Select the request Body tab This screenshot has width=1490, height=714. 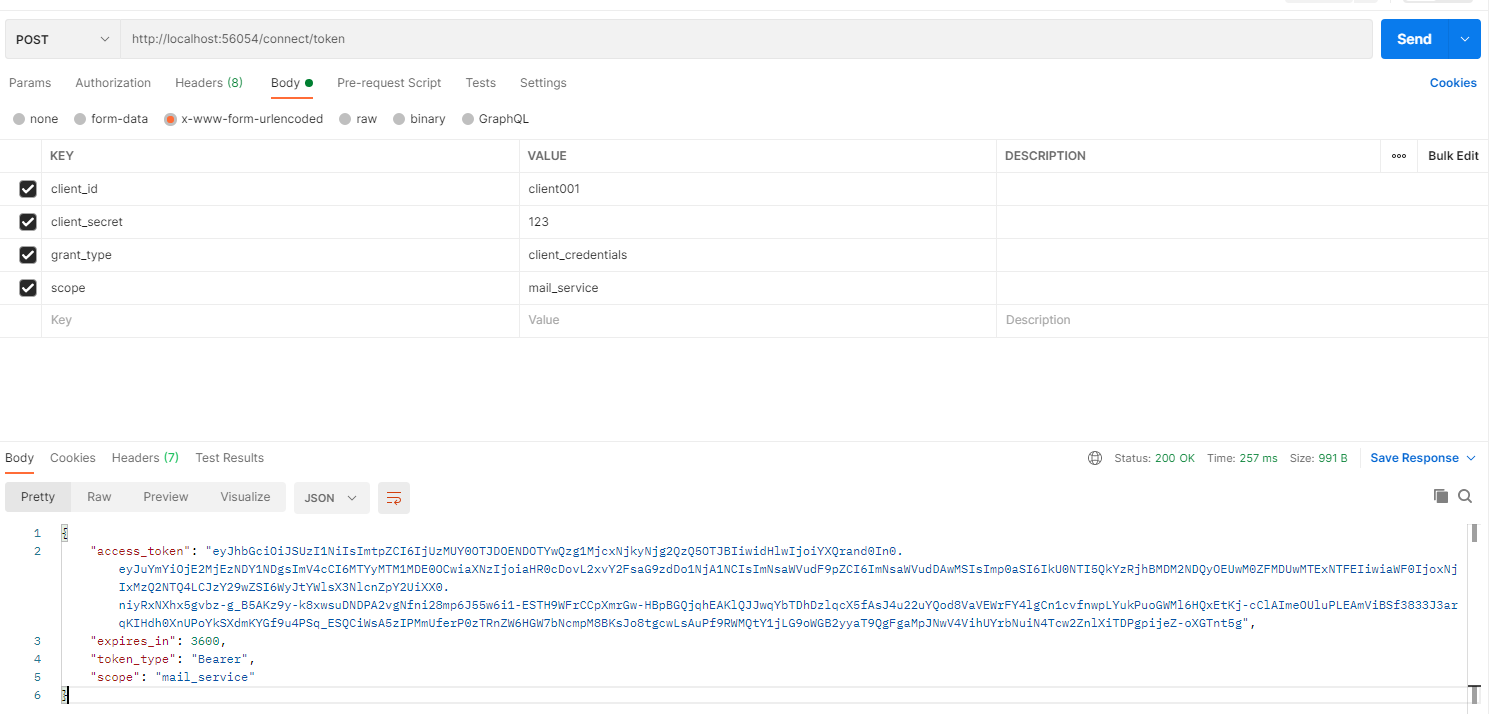(x=292, y=83)
